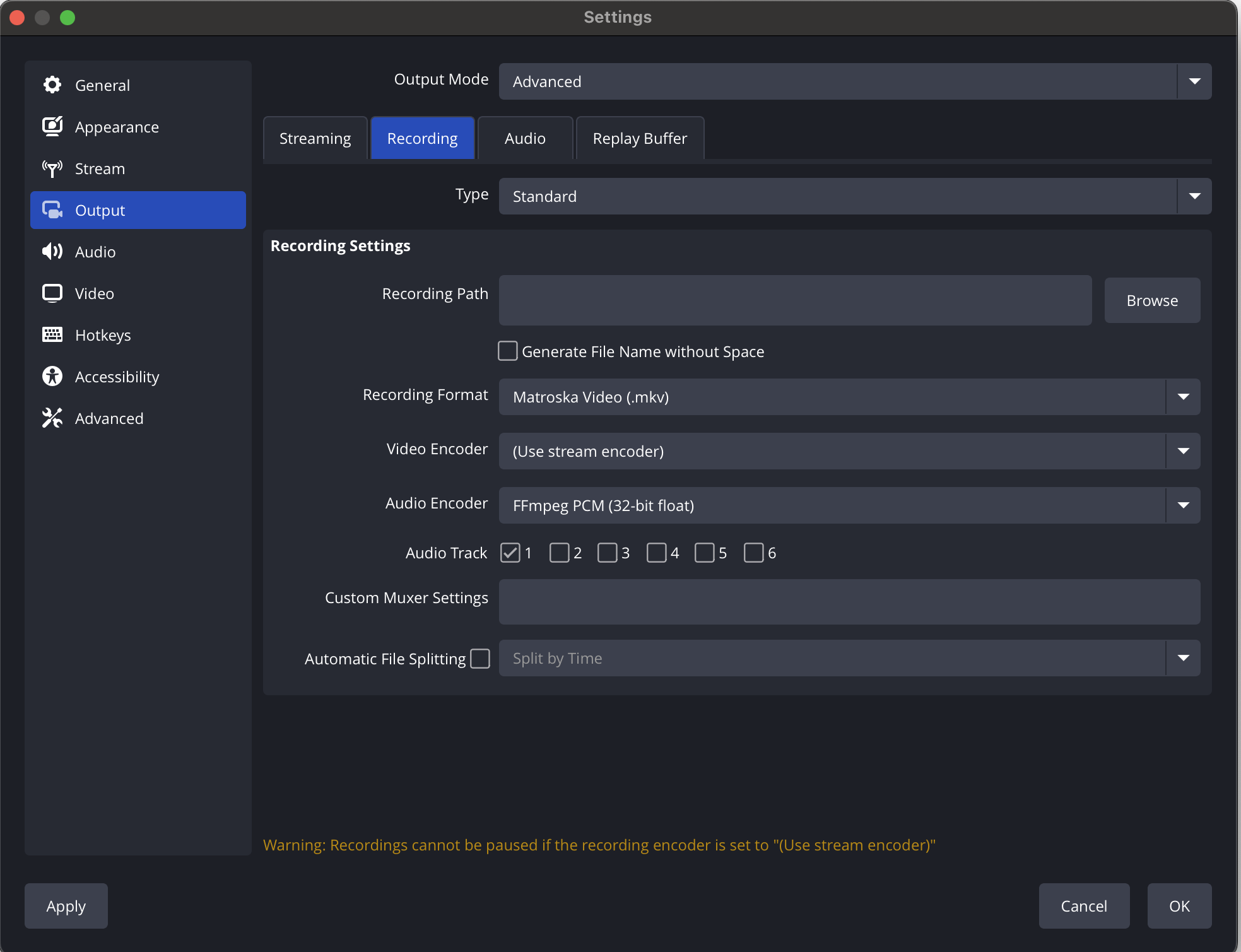Open the Audio Encoder dropdown
1241x952 pixels.
point(849,505)
